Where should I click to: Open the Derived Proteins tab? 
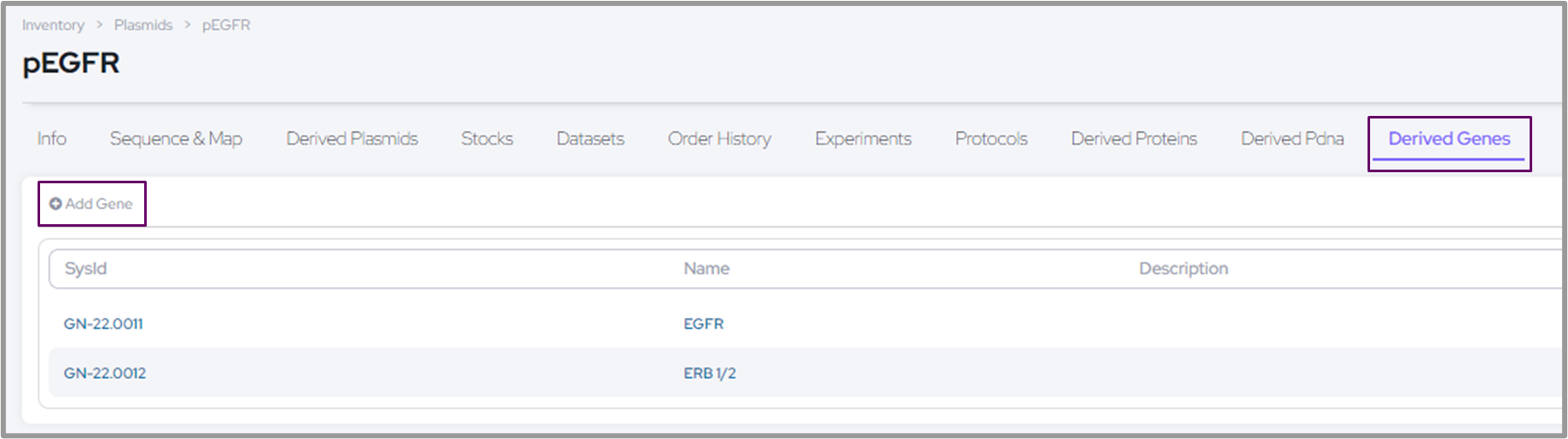point(1134,139)
